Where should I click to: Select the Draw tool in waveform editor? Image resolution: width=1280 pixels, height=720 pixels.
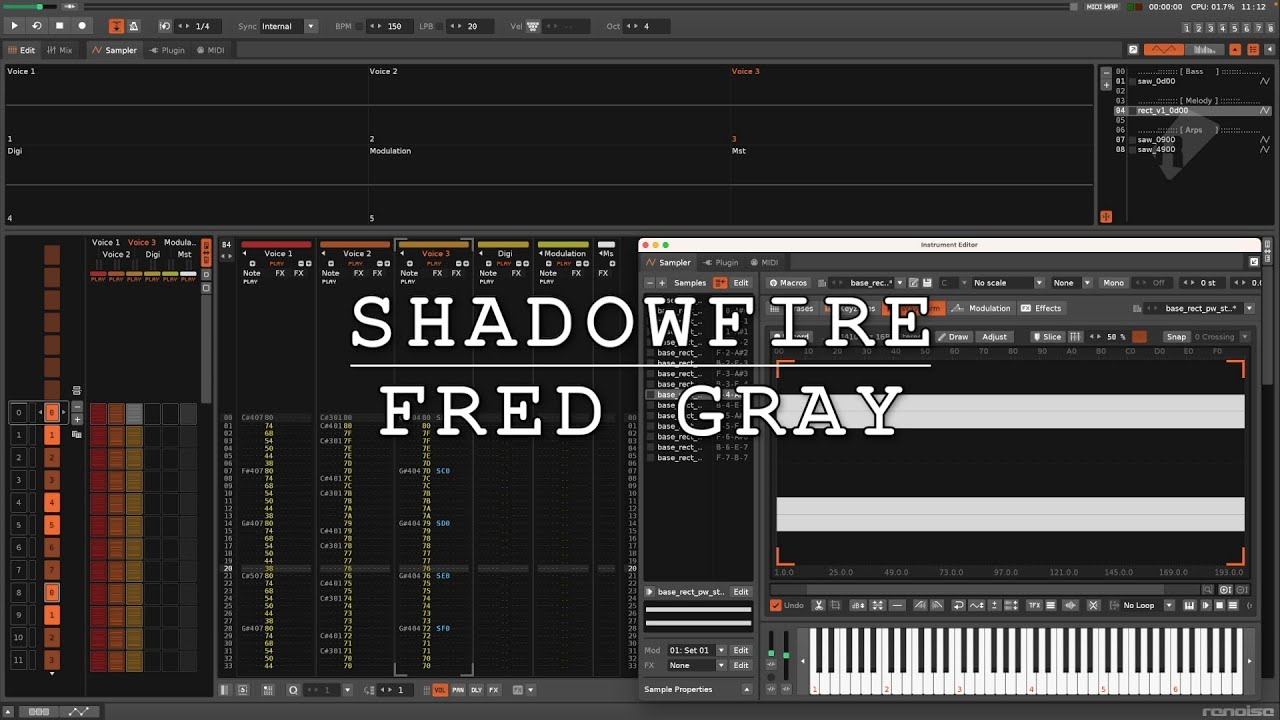(x=952, y=337)
